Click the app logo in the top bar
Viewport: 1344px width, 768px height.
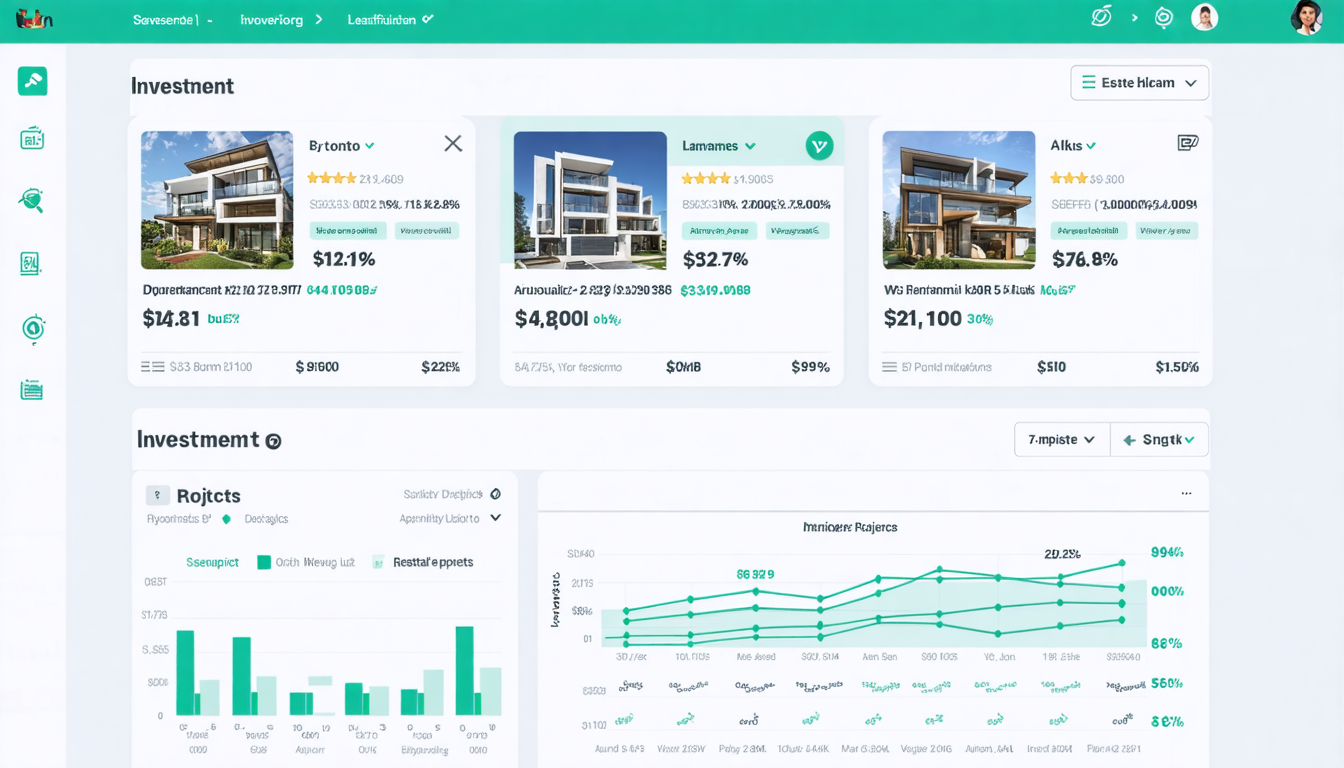[x=34, y=19]
